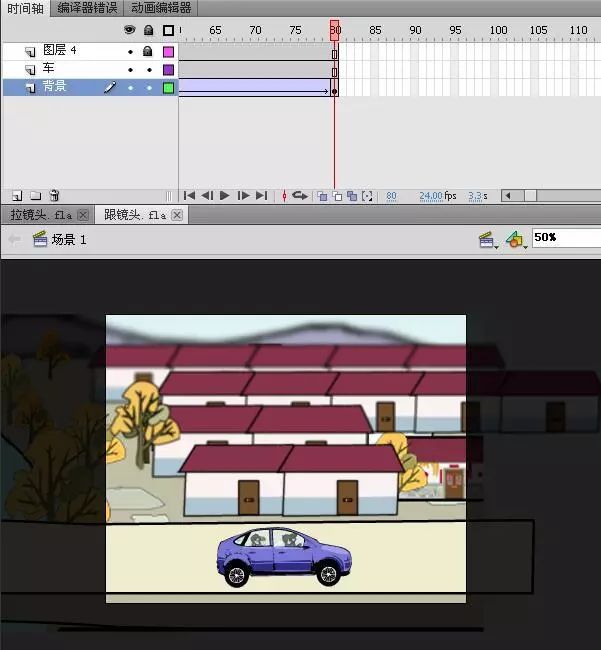Image resolution: width=601 pixels, height=650 pixels.
Task: Click the red playhead at frame 80
Action: [x=334, y=30]
